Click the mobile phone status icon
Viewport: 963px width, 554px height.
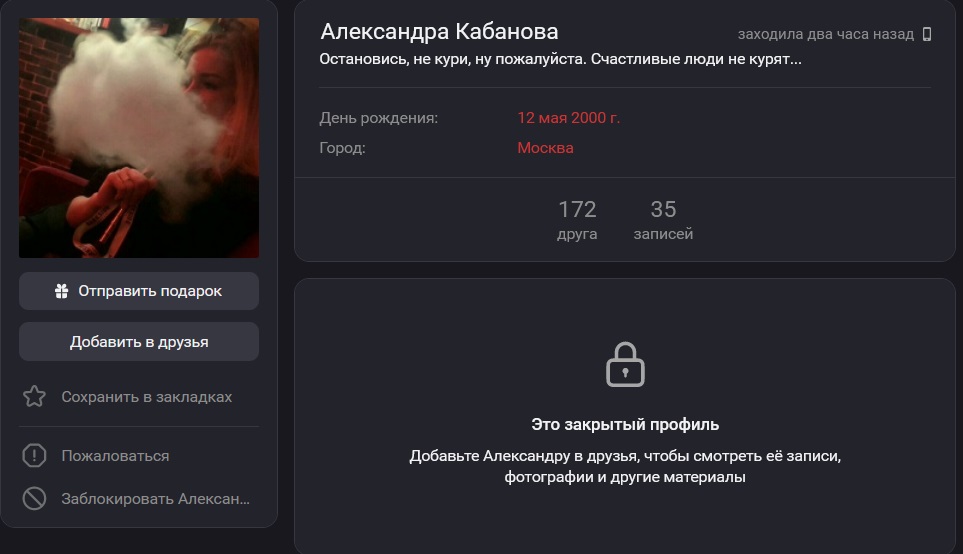[x=927, y=34]
